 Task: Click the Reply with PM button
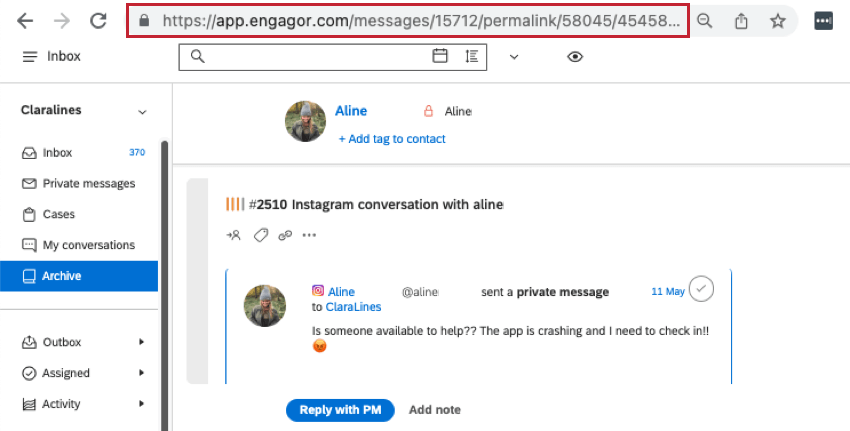point(340,410)
